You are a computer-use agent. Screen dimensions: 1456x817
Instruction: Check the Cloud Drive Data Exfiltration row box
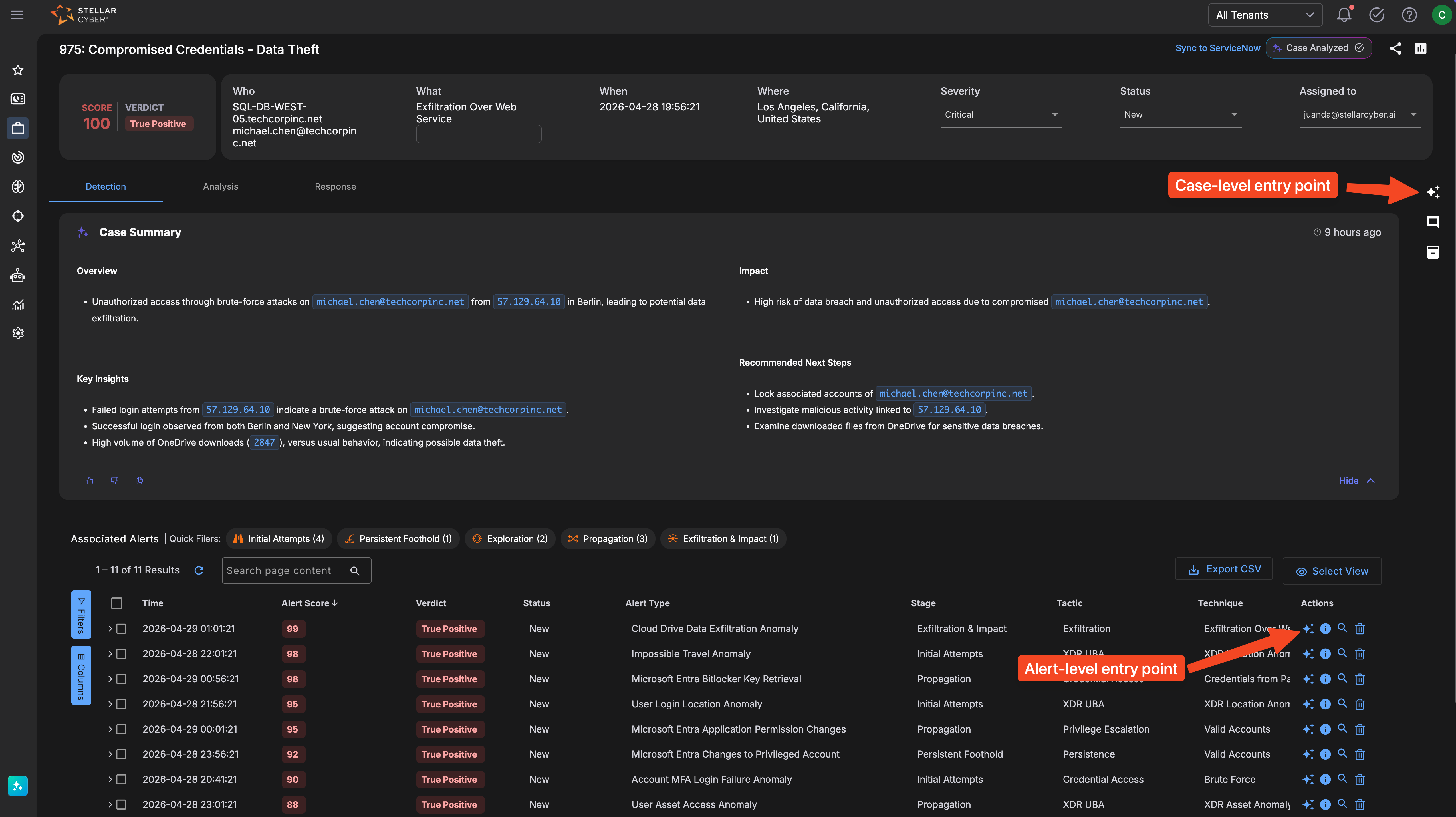click(x=122, y=629)
